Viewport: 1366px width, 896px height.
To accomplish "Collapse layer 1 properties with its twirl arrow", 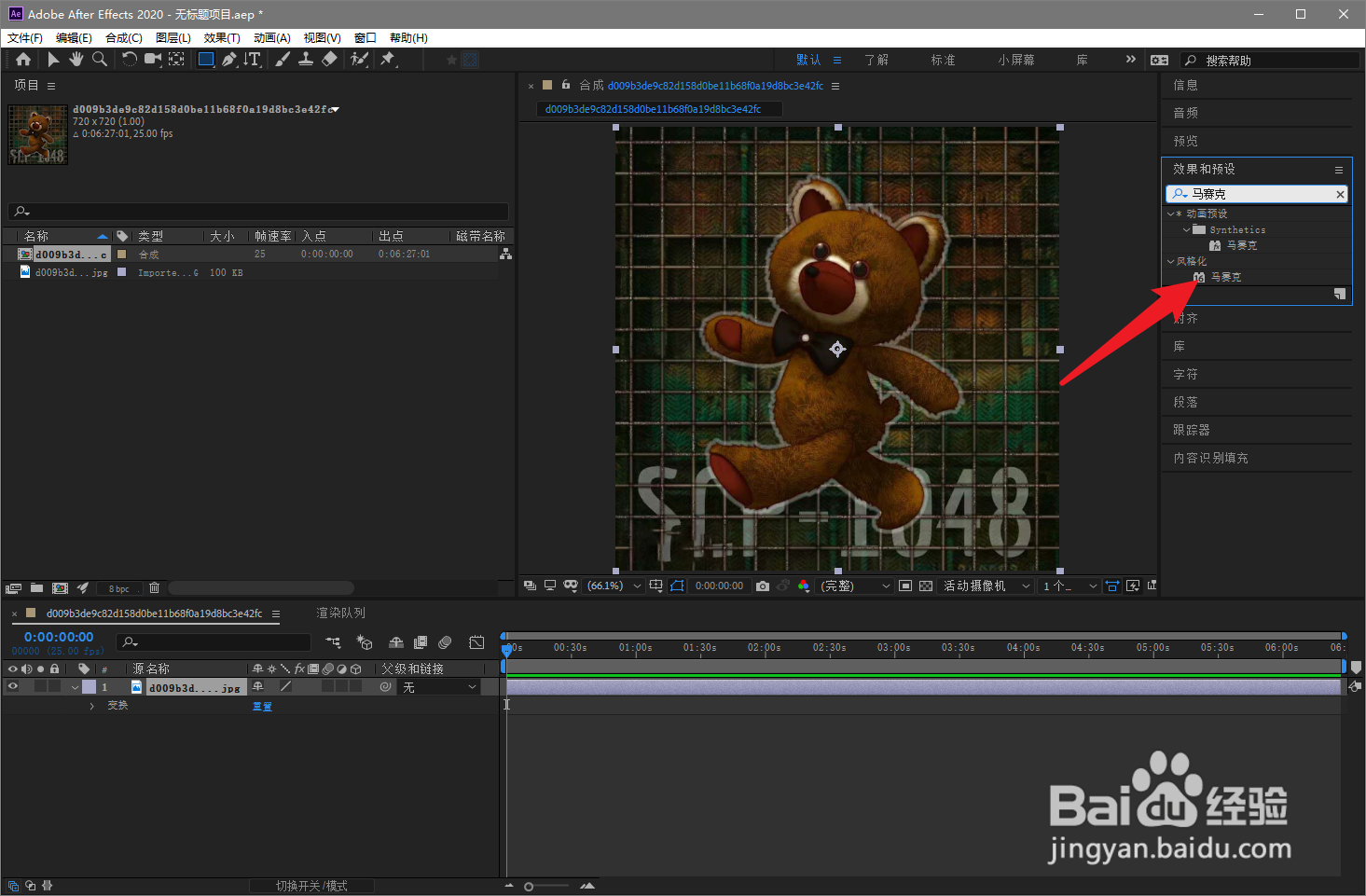I will tap(75, 687).
